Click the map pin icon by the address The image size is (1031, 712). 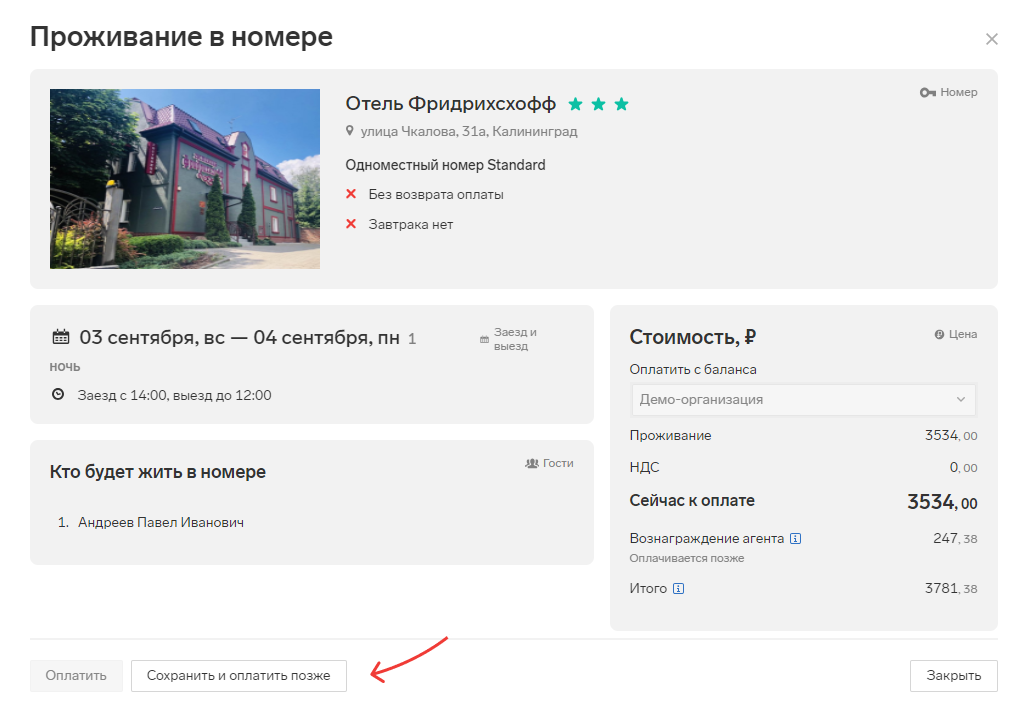point(350,131)
